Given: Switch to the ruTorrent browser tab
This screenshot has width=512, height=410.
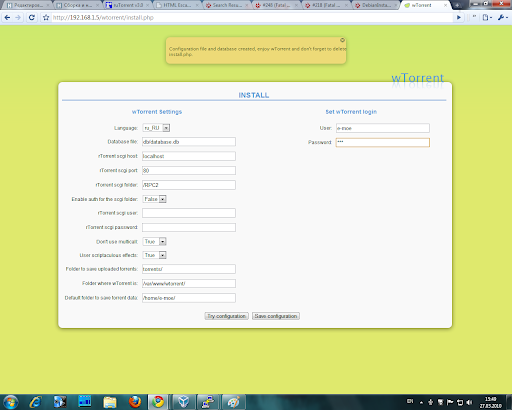Looking at the screenshot, I should (128, 5).
